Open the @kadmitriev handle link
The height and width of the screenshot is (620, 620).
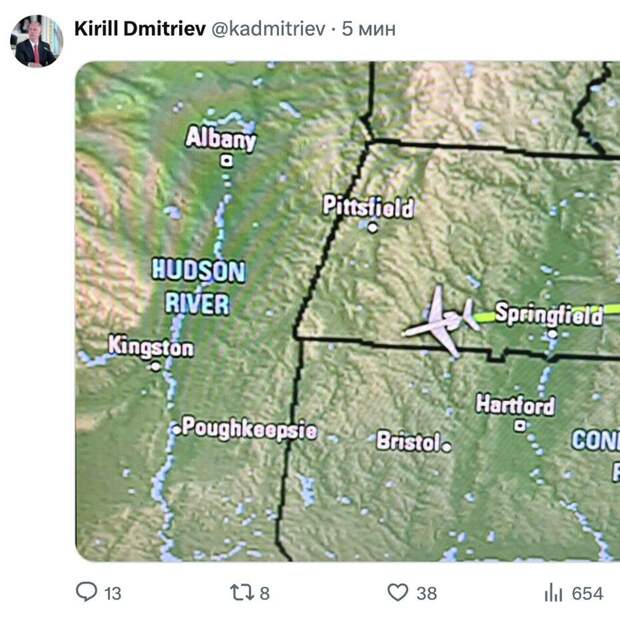tap(268, 29)
